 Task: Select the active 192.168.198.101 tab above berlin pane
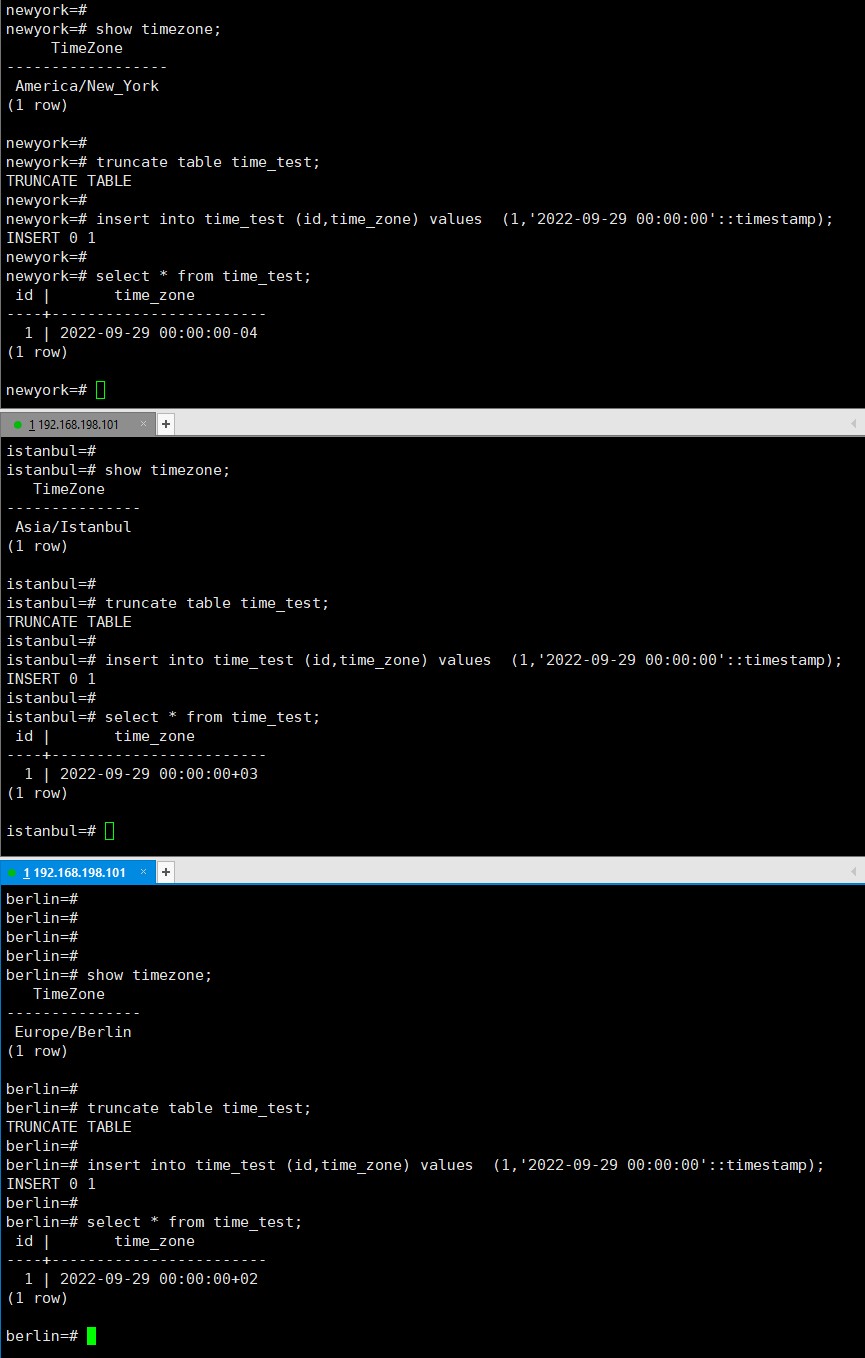tap(75, 871)
